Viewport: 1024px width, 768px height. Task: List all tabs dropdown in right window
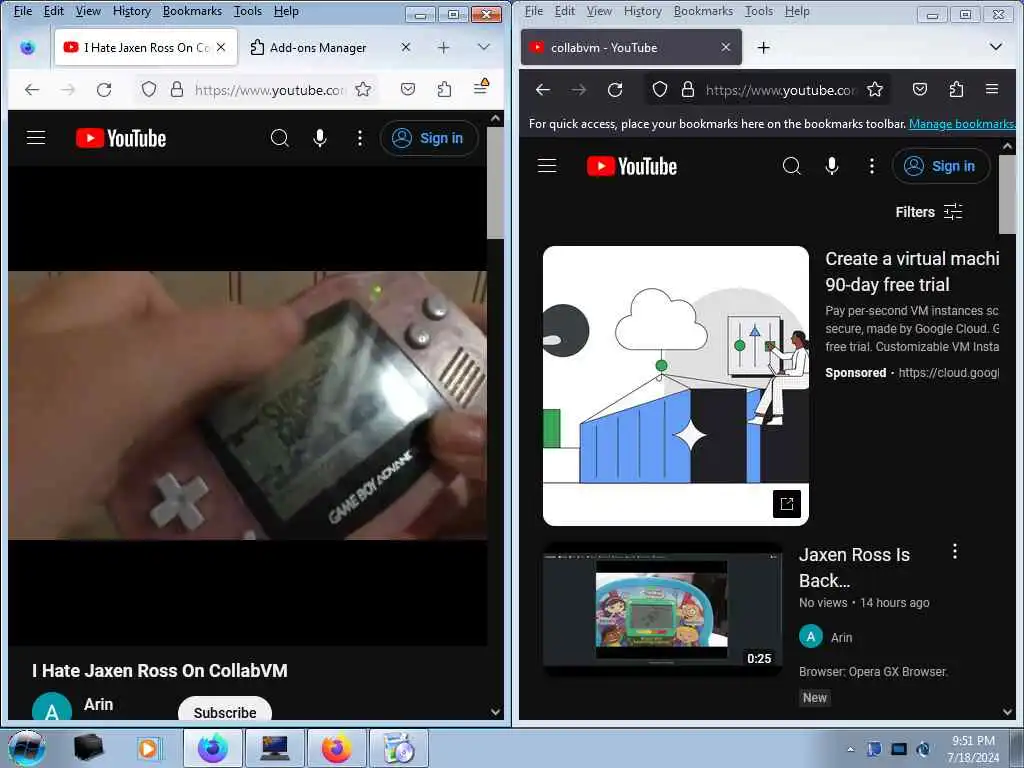pos(995,47)
